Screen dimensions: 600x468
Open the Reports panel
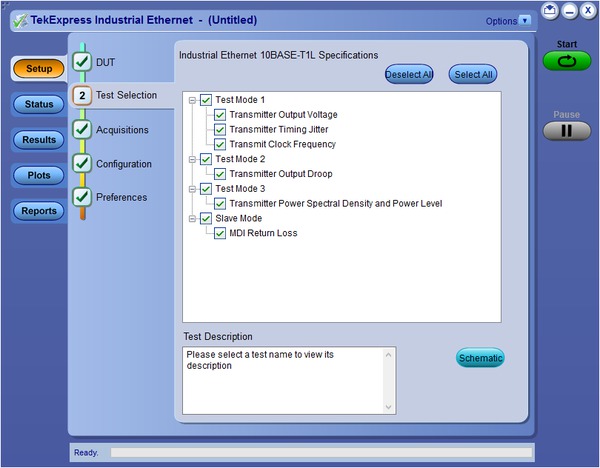39,211
